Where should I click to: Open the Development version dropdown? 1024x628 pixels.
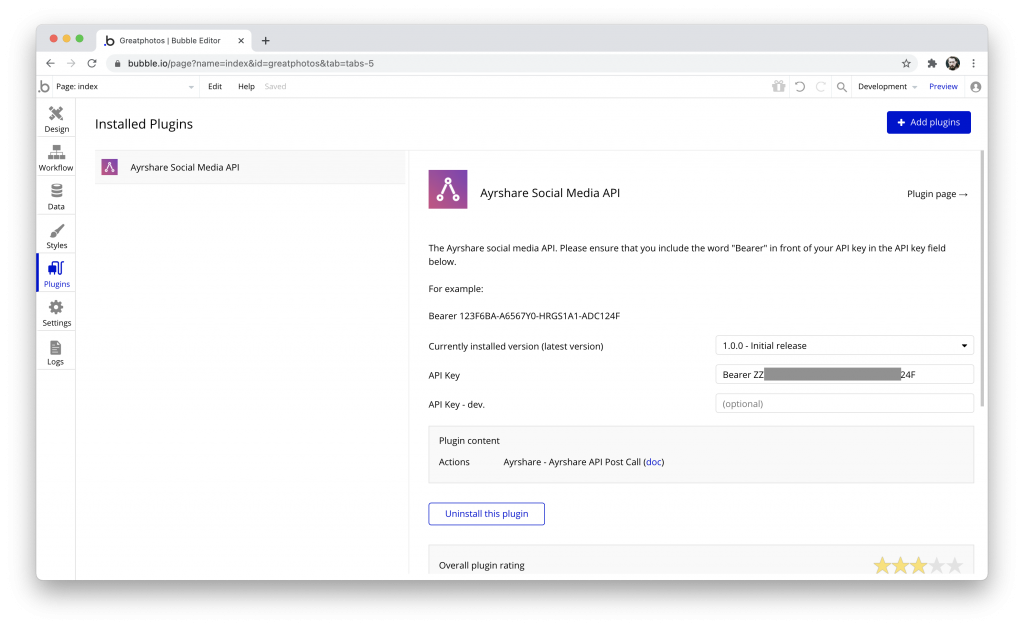[x=888, y=86]
